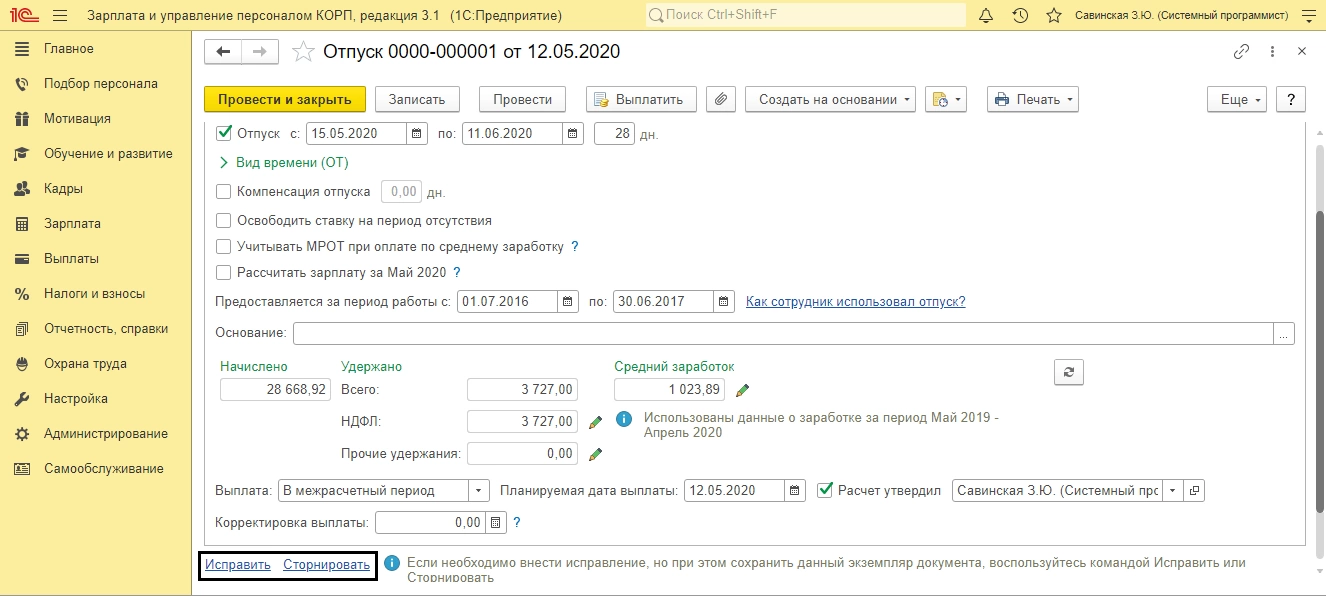Edit НДФЛ amount with pencil icon
The image size is (1326, 596).
click(595, 422)
